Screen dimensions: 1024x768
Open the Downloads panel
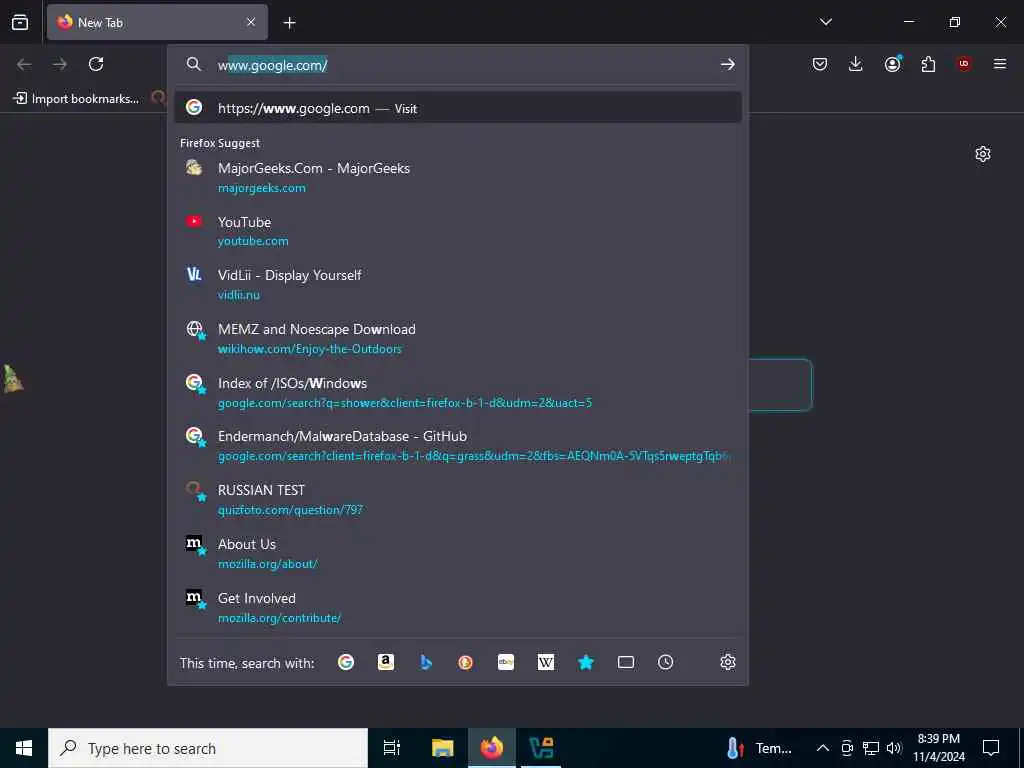coord(856,64)
